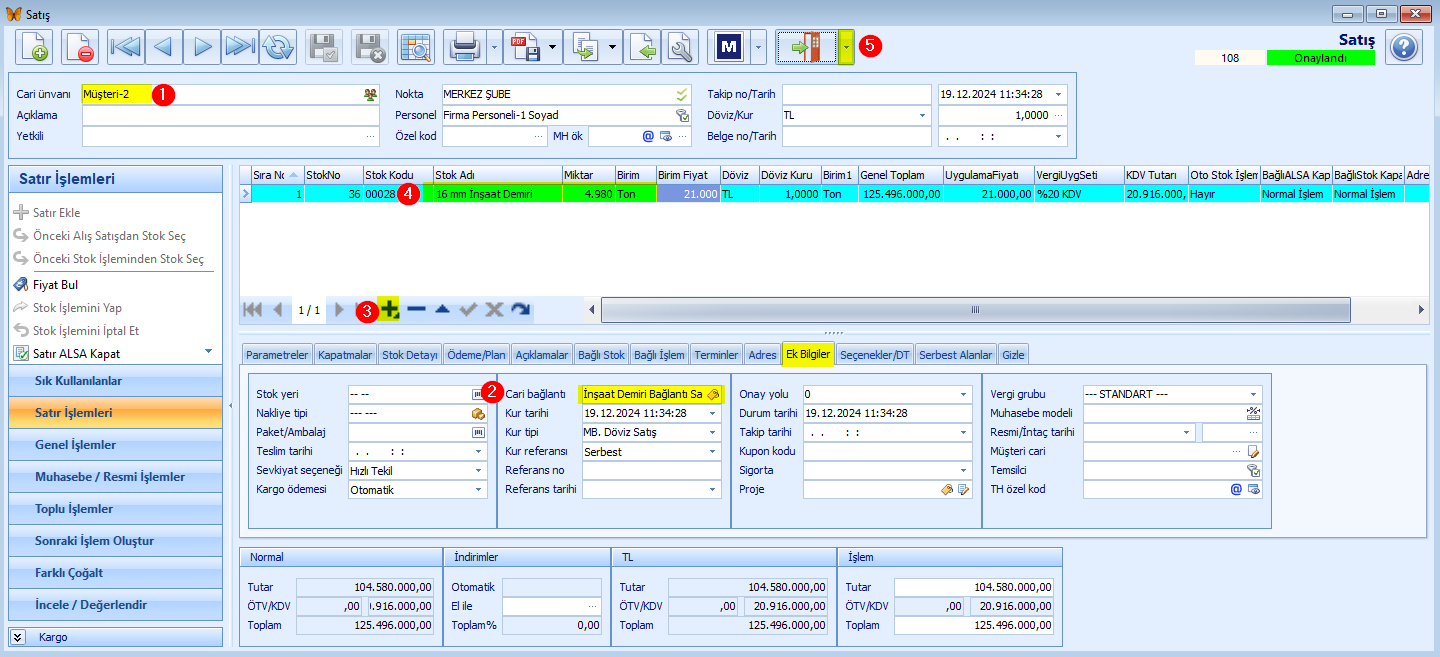Image resolution: width=1440 pixels, height=657 pixels.
Task: Click the Kupon kodu input field
Action: pos(887,452)
